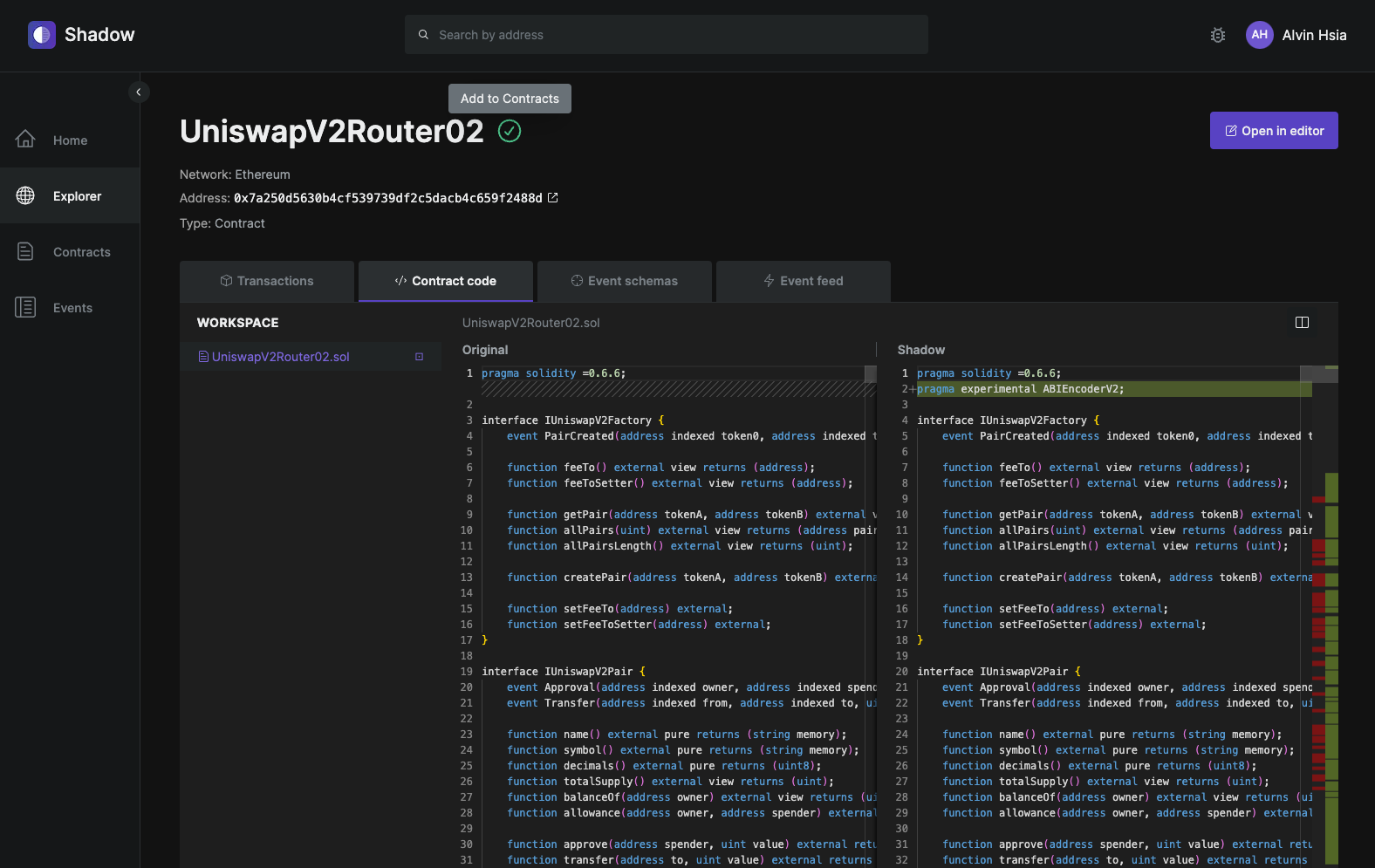Click Add to Contracts button
The width and height of the screenshot is (1375, 868).
coord(510,99)
